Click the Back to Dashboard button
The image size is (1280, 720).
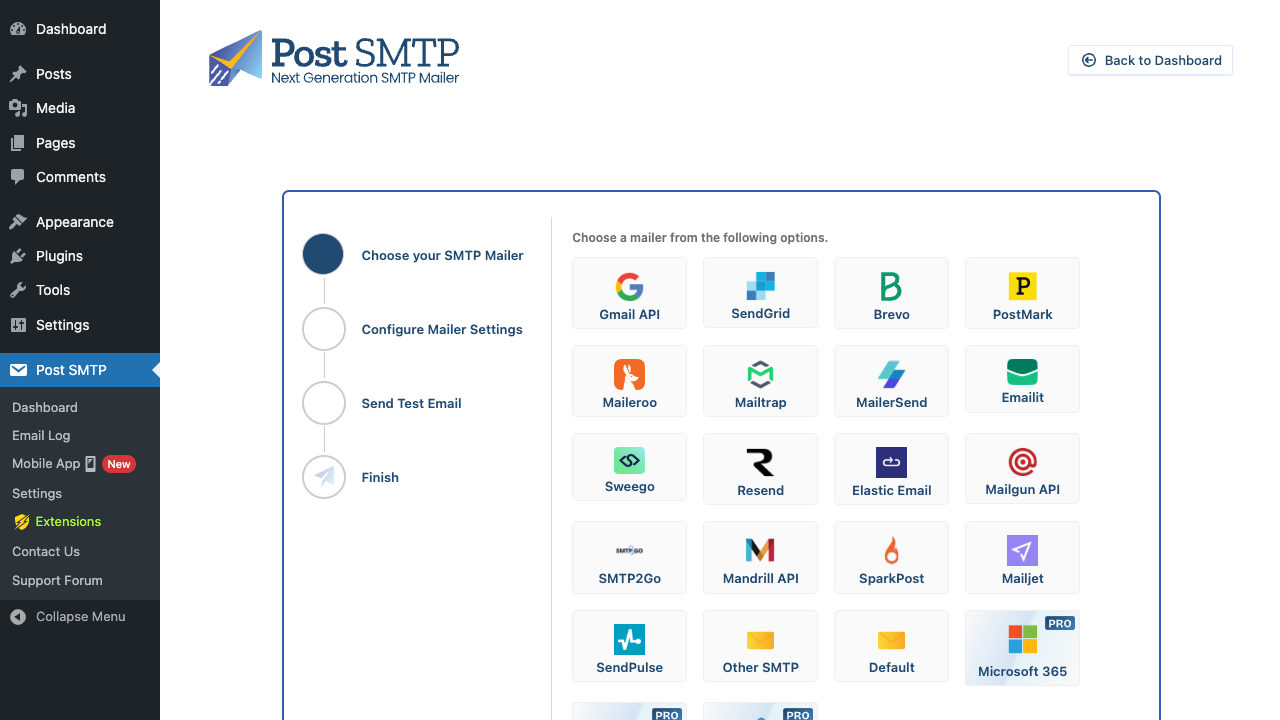coord(1150,60)
